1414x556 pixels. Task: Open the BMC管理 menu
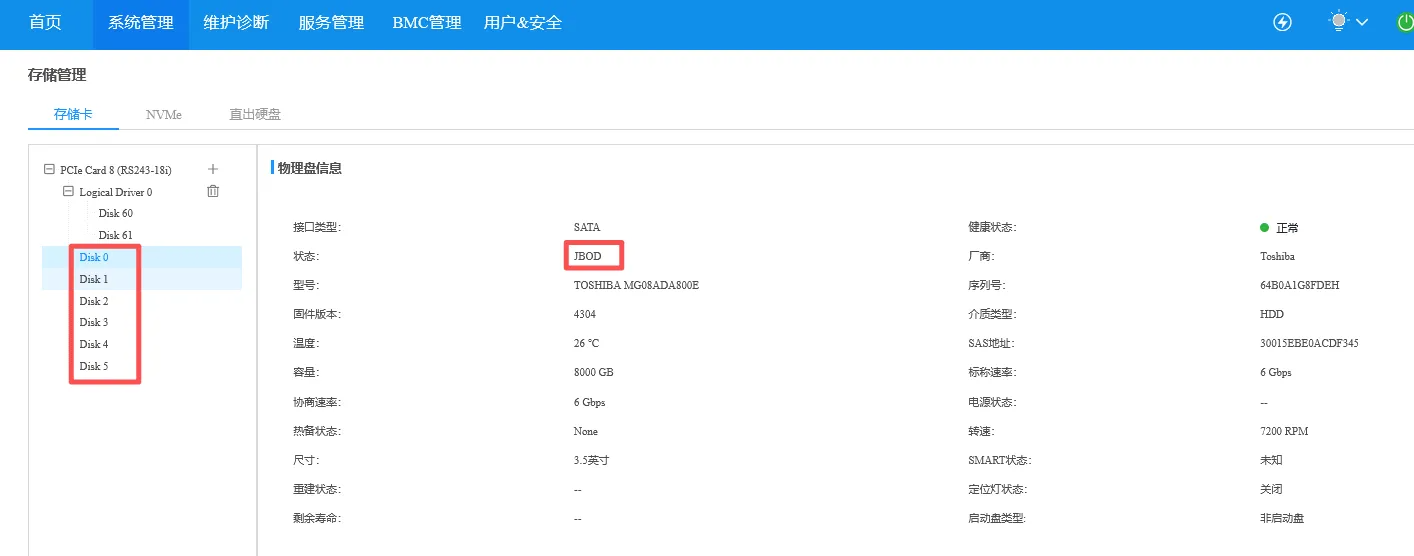pos(427,22)
